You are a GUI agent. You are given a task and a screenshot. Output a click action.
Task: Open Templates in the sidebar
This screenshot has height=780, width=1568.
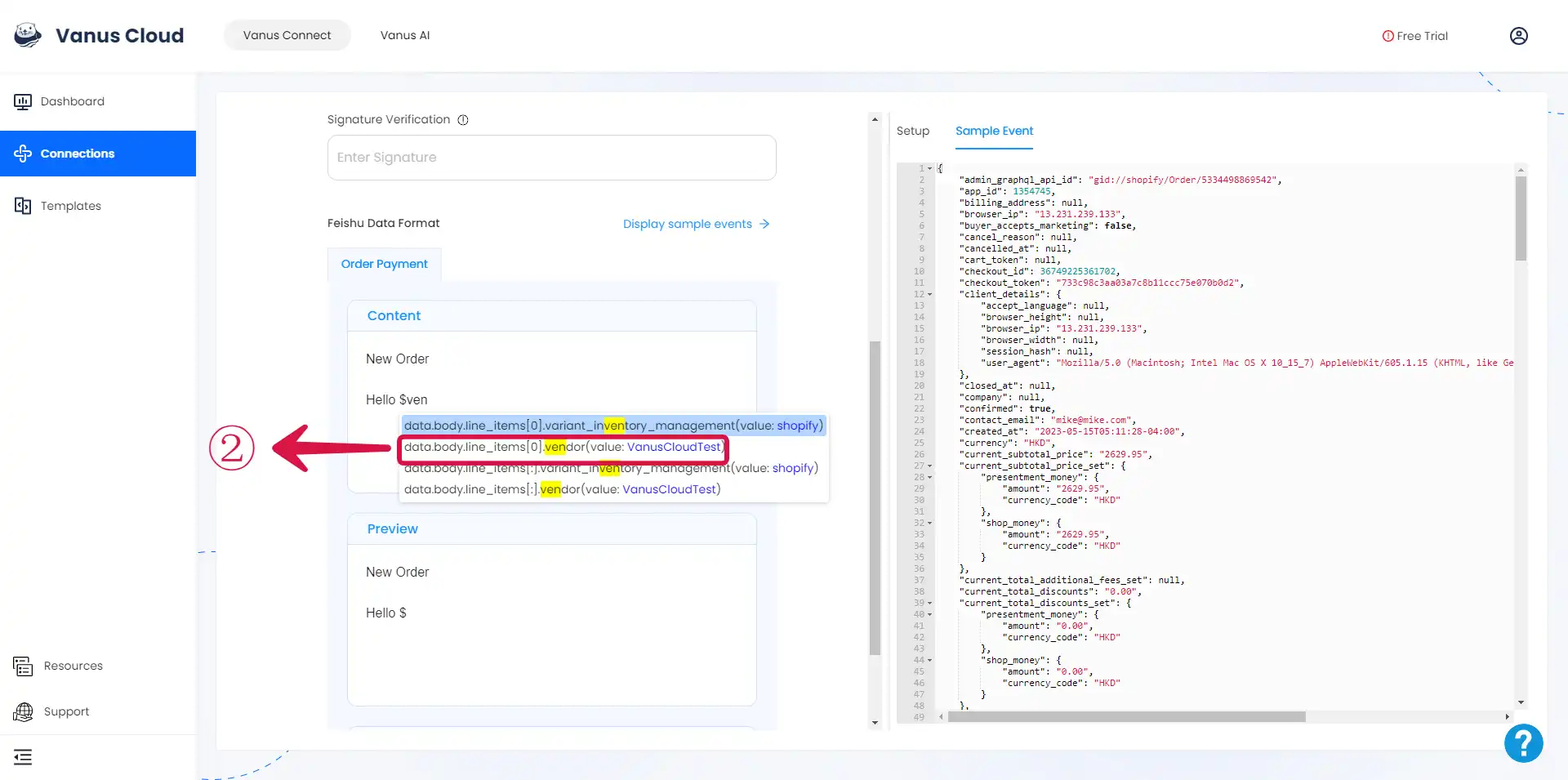click(98, 206)
